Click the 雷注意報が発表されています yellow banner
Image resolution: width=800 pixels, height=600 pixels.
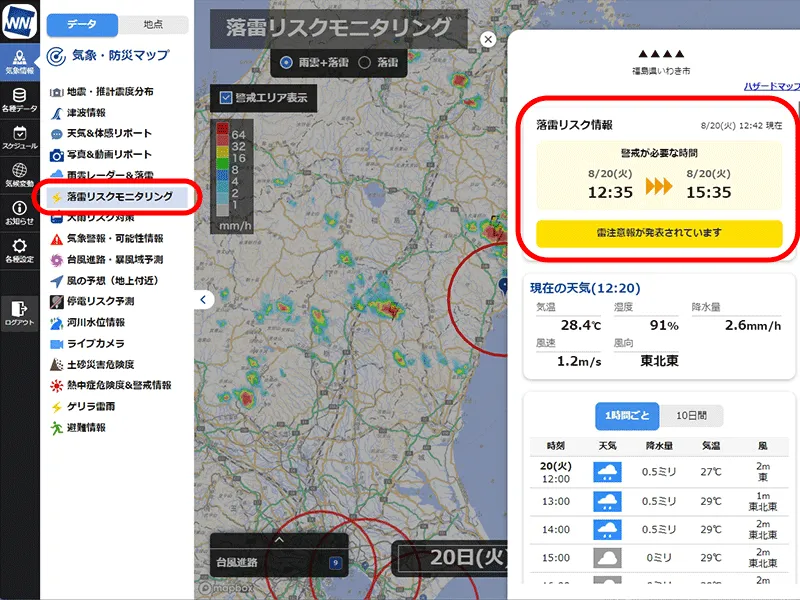coord(658,232)
